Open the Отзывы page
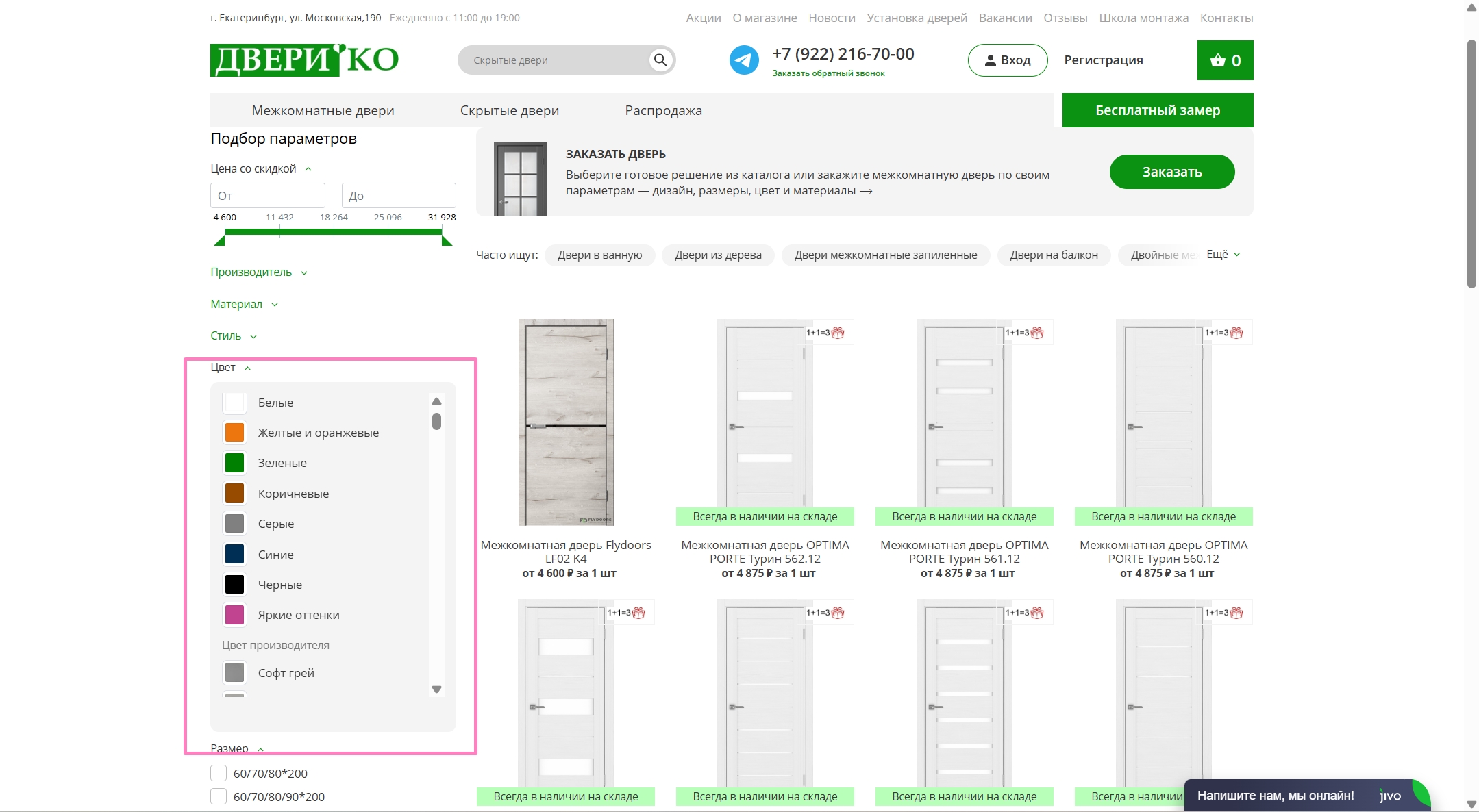 point(1065,18)
